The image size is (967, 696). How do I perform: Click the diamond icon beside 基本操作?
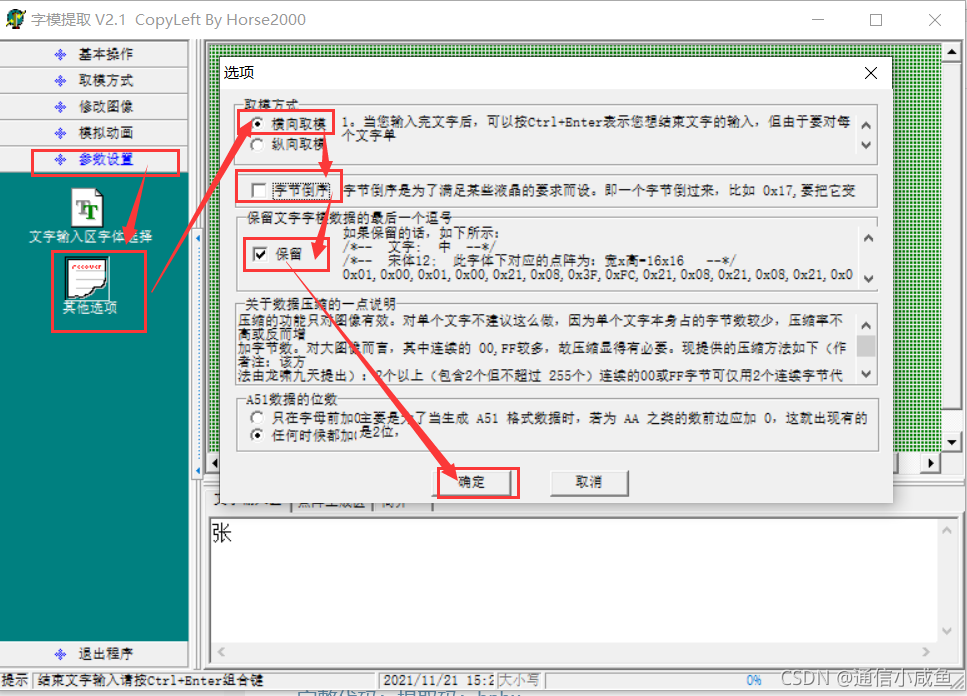pos(60,55)
